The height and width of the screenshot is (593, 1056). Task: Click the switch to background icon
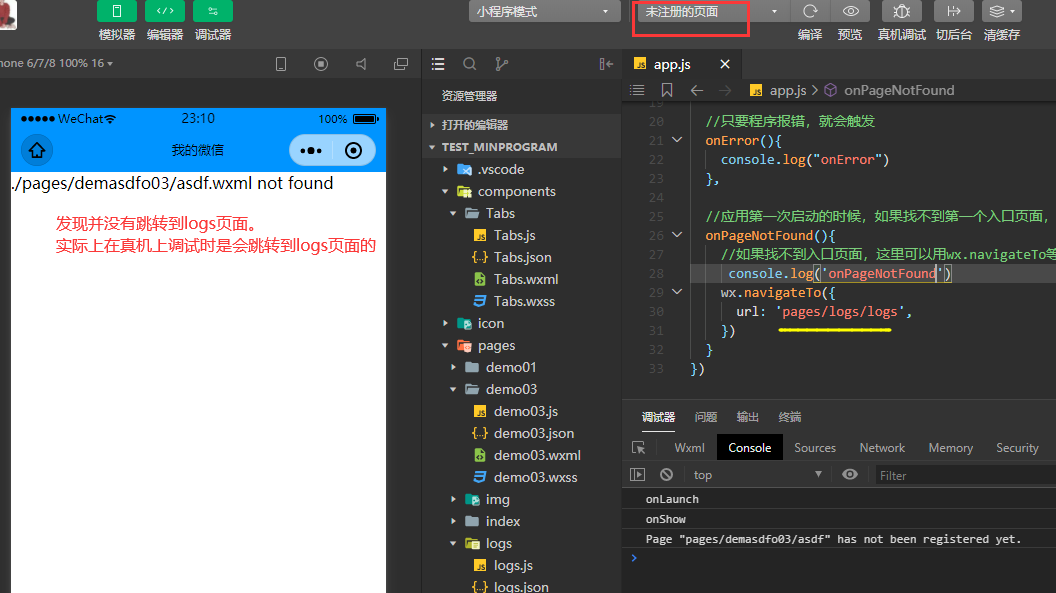point(954,11)
